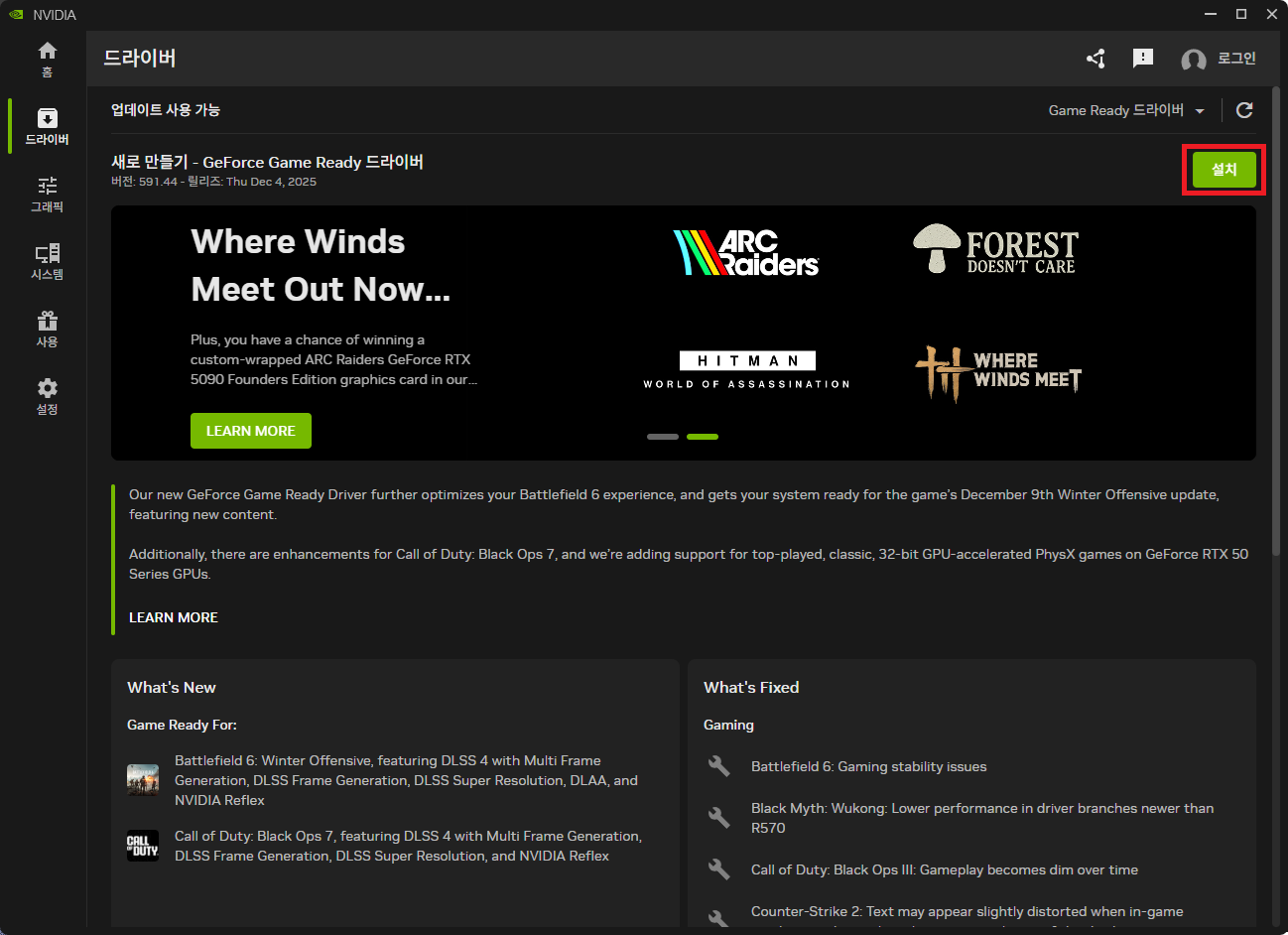Click the Battlefield 6 game thumbnail
Screen dimensions: 1288x935
143,780
